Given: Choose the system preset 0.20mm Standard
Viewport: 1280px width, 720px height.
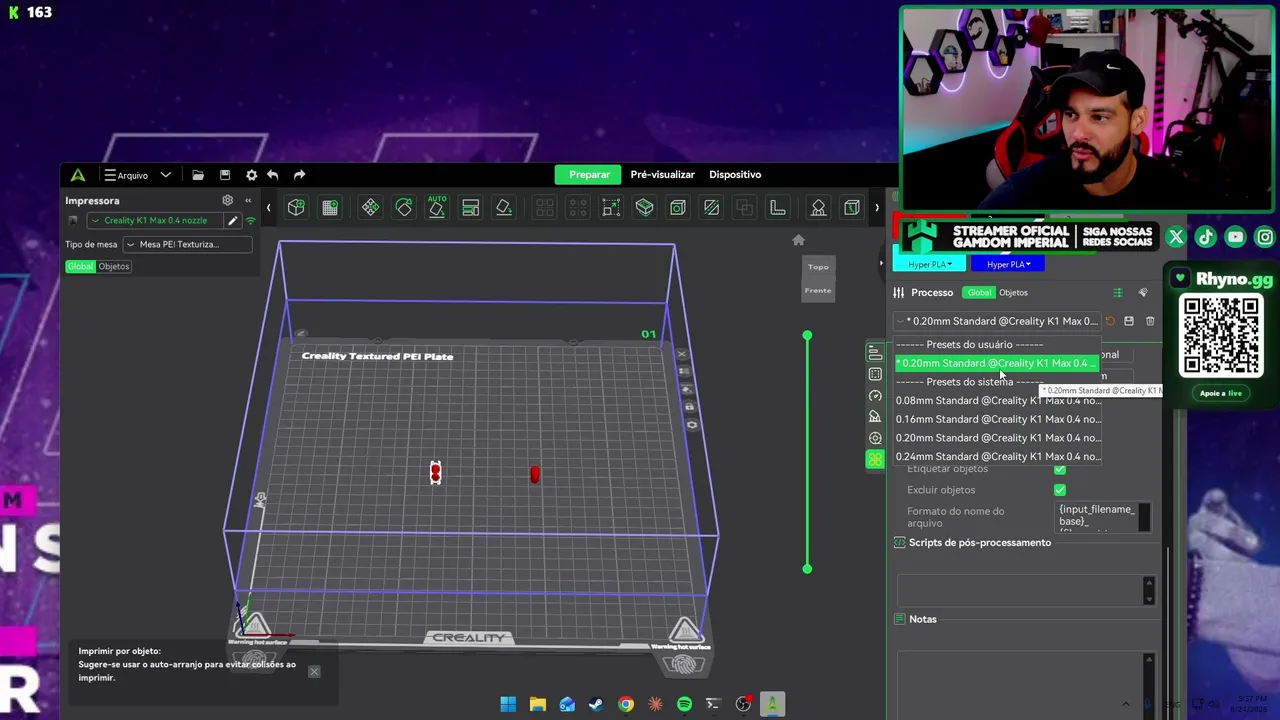Looking at the screenshot, I should [997, 438].
